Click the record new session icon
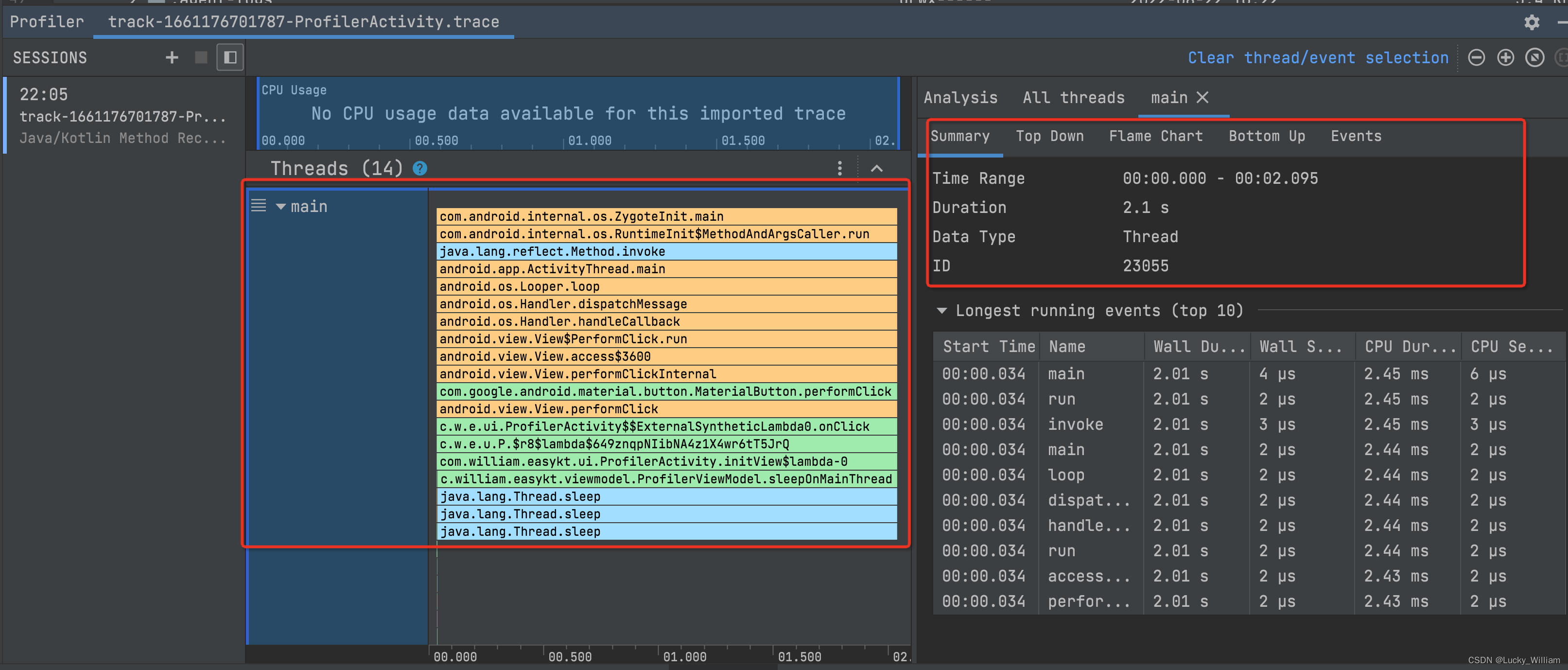The width and height of the screenshot is (1568, 670). (x=172, y=58)
